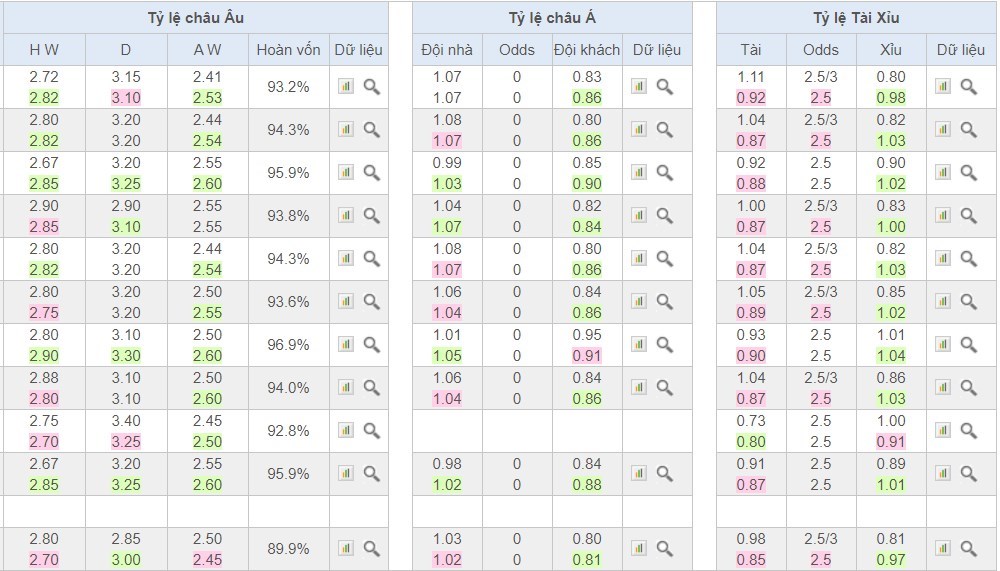Viewport: 1000px width, 571px height.
Task: Click Asian odds magnifier for home 0.99 row
Action: tap(665, 173)
